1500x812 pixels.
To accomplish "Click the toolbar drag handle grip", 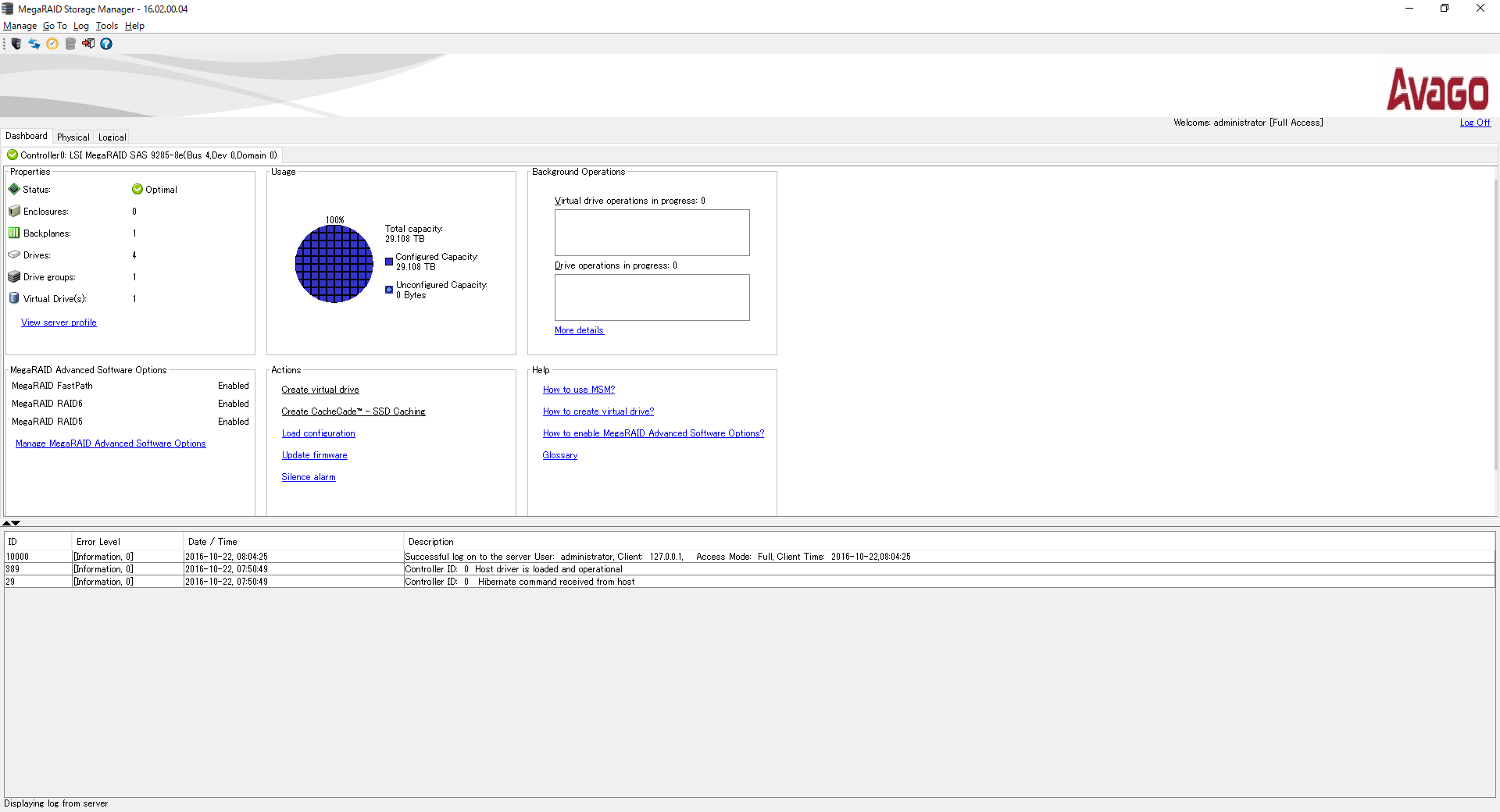I will coord(5,44).
